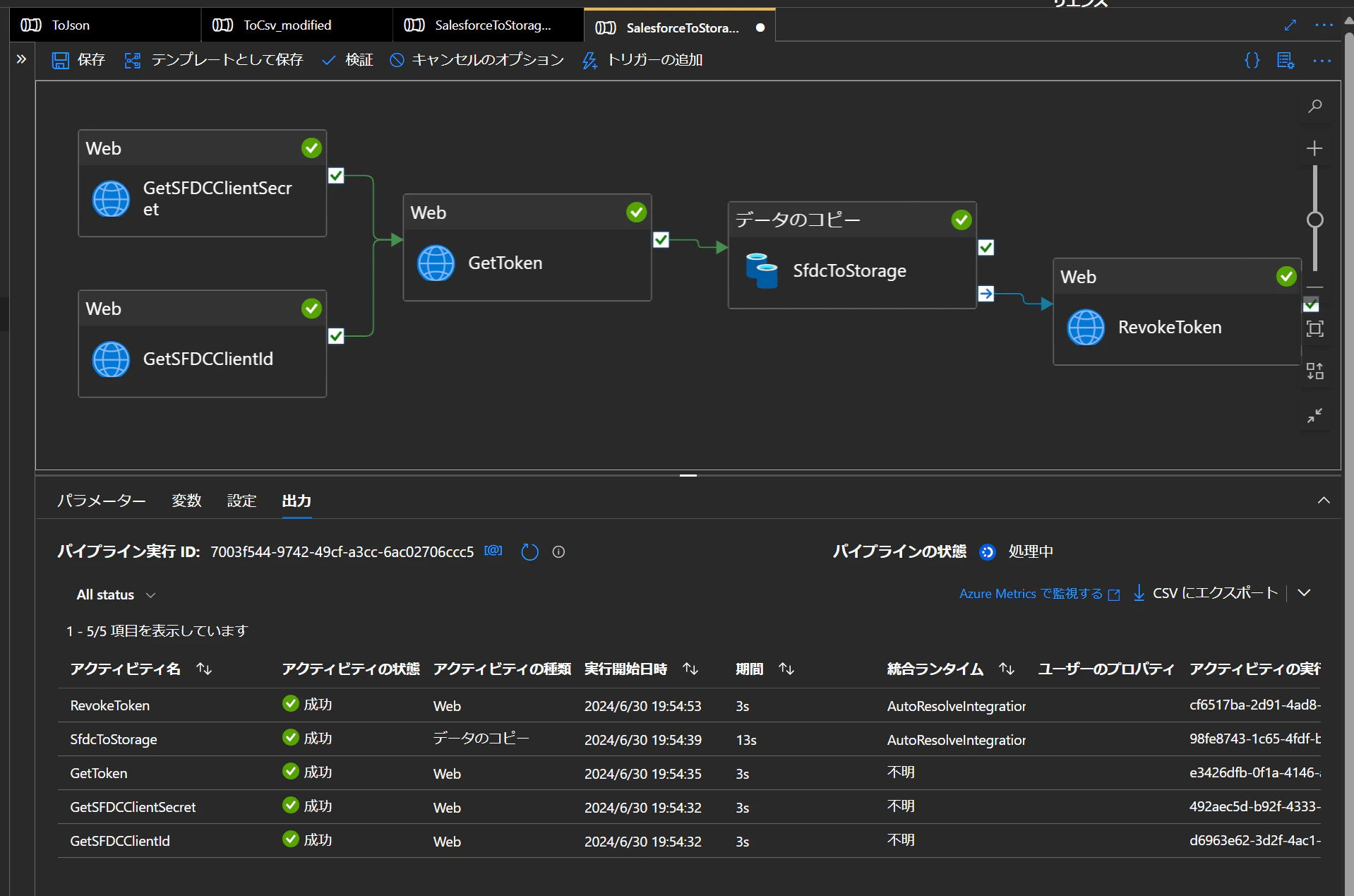Open the toolbar more options ellipsis
The image size is (1354, 896).
tap(1322, 61)
